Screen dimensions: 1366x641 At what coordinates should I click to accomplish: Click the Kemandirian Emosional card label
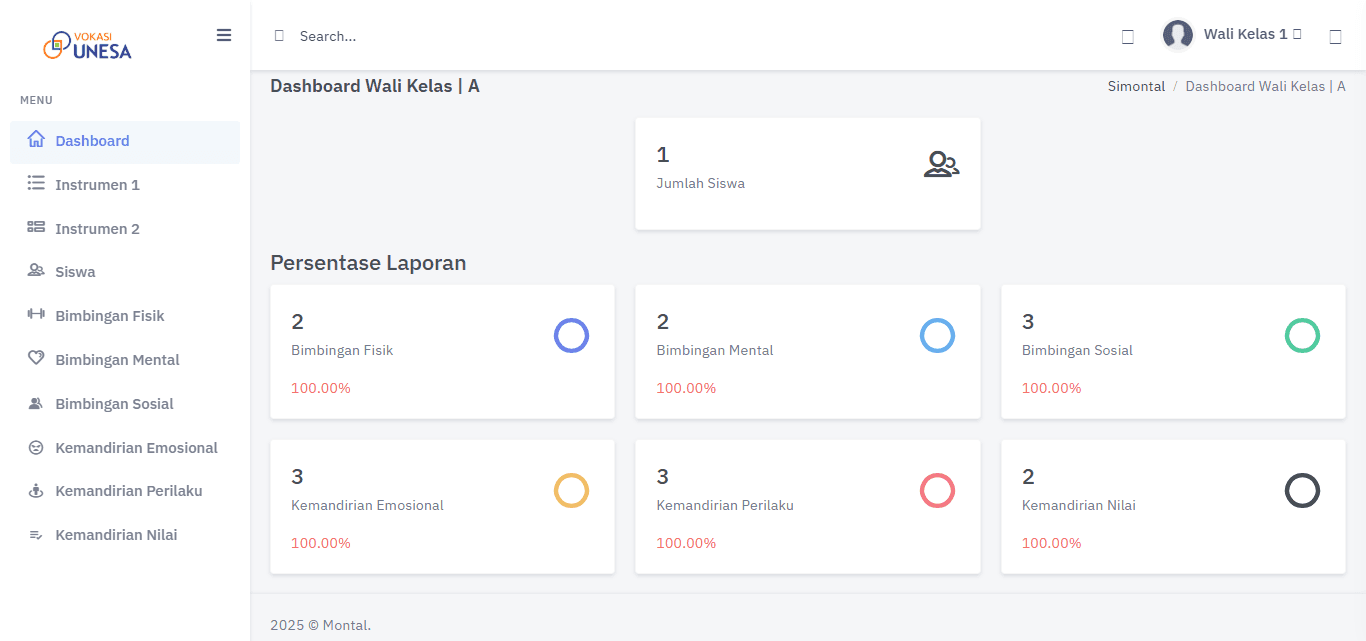(367, 505)
